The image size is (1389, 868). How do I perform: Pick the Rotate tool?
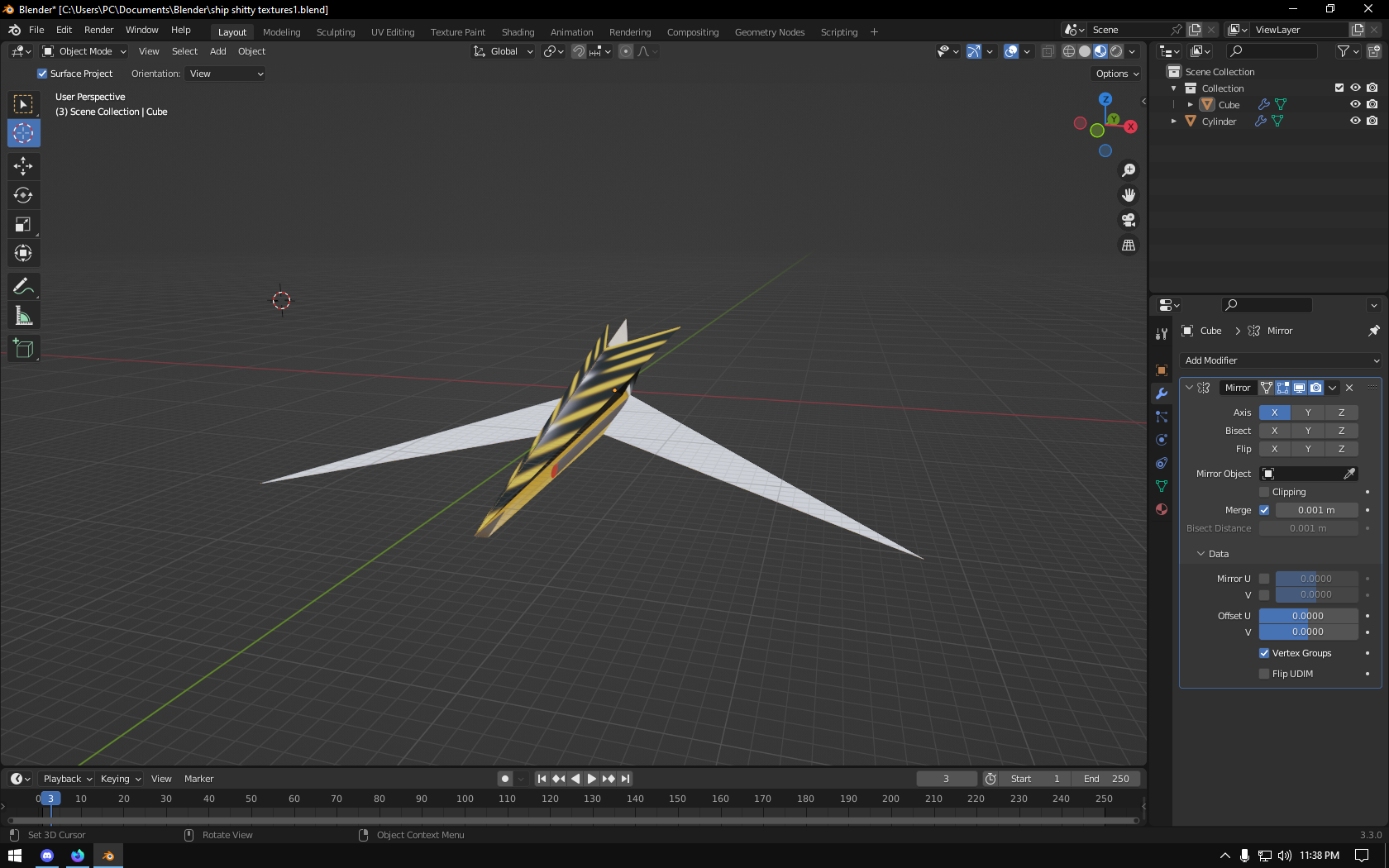click(23, 195)
